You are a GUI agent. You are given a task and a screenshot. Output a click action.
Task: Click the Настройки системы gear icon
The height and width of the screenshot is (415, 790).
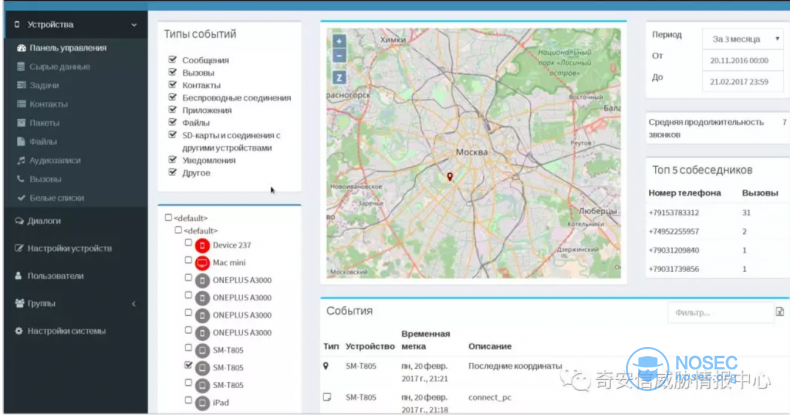pyautogui.click(x=19, y=331)
